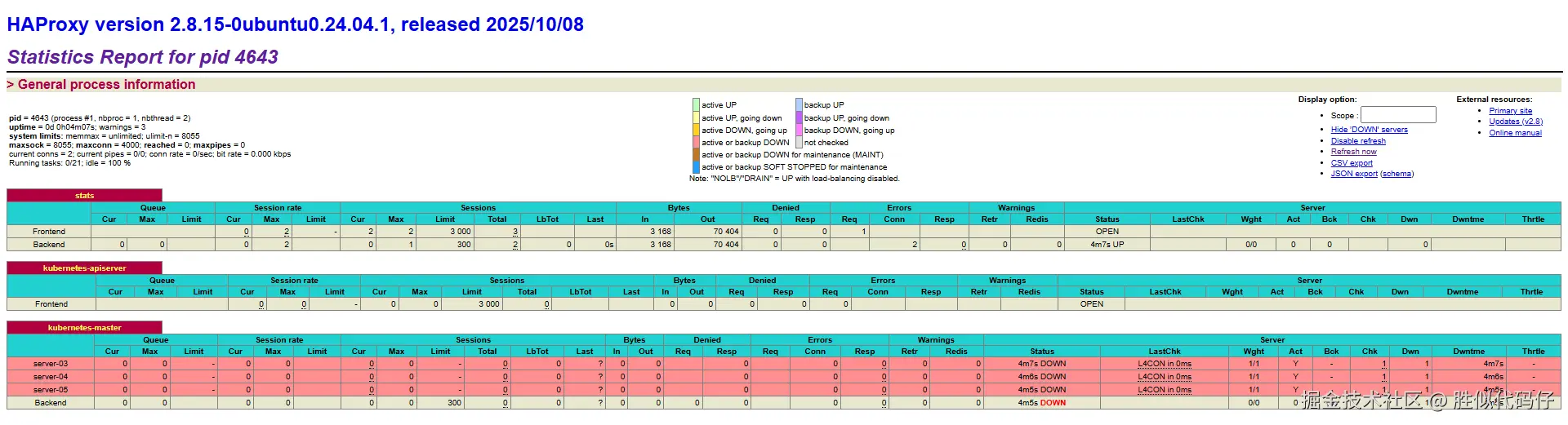Click red DOWN status in kubernetes-master Backend row
Screen dimensions: 1568x425
coord(1053,403)
